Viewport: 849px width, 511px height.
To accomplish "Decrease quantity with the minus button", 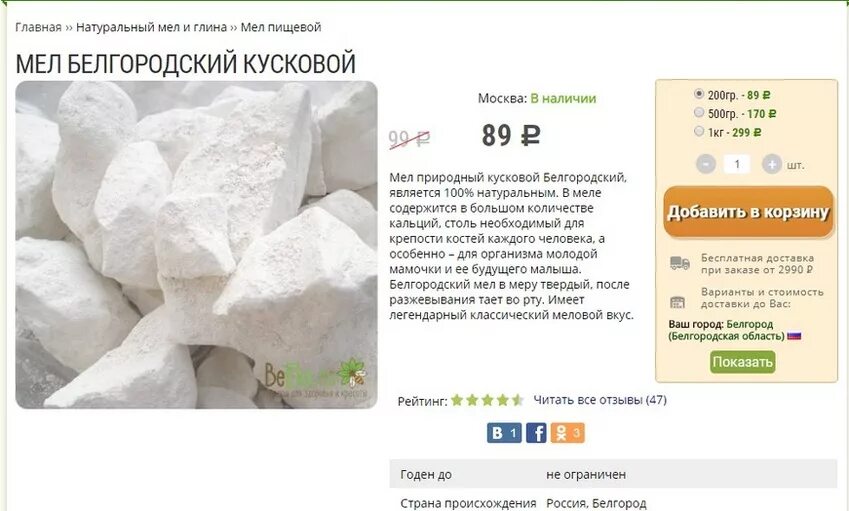I will tap(706, 164).
